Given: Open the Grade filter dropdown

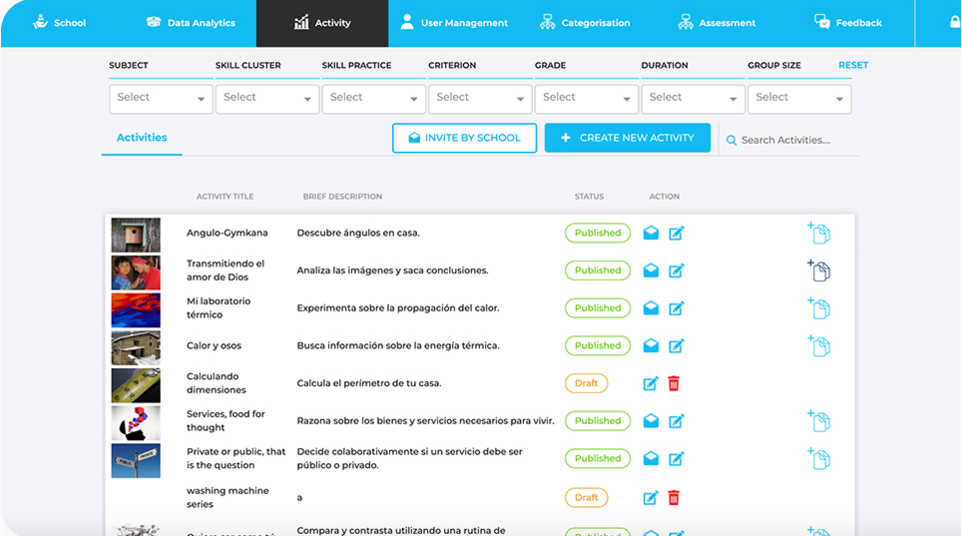Looking at the screenshot, I should pos(586,98).
